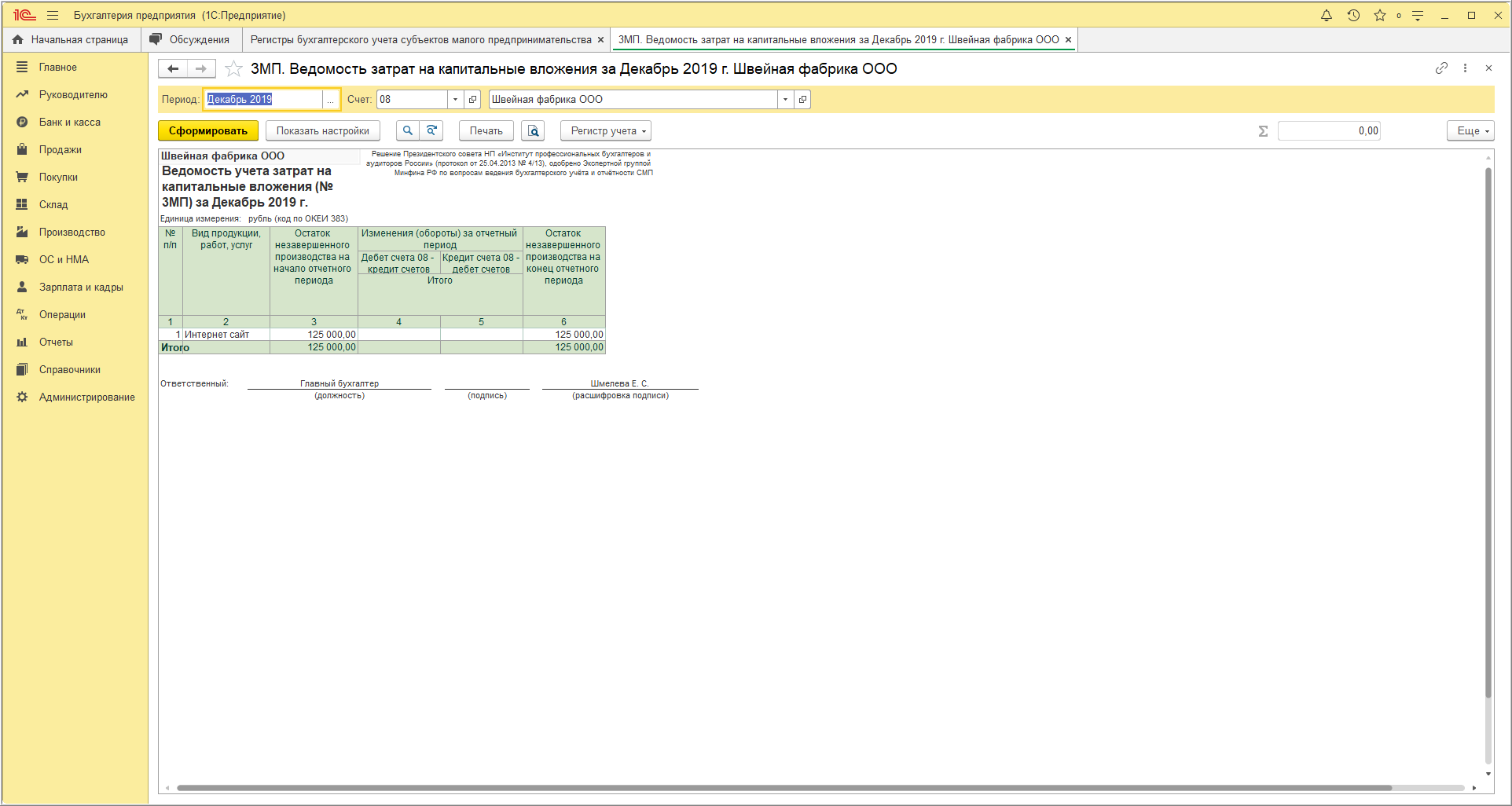Copy link to this report

1441,68
